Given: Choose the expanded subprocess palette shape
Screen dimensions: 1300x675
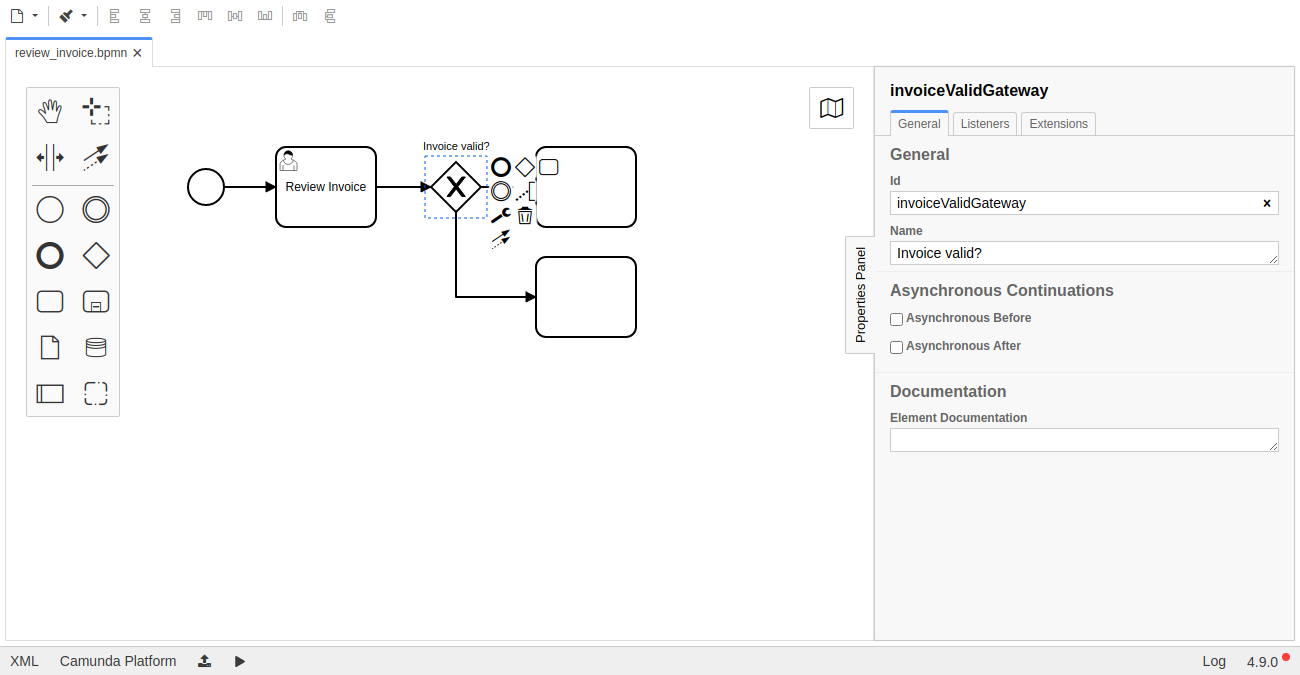Looking at the screenshot, I should pyautogui.click(x=96, y=302).
